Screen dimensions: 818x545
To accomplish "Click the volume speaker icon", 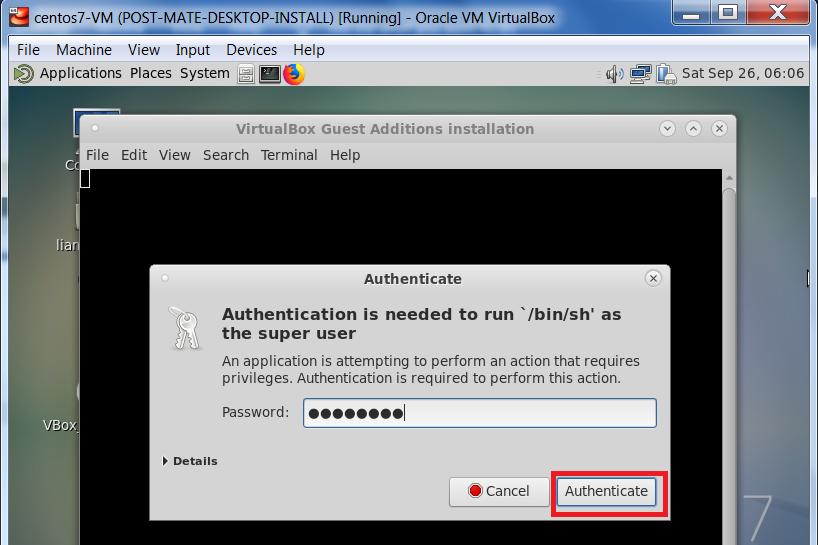I will [614, 74].
